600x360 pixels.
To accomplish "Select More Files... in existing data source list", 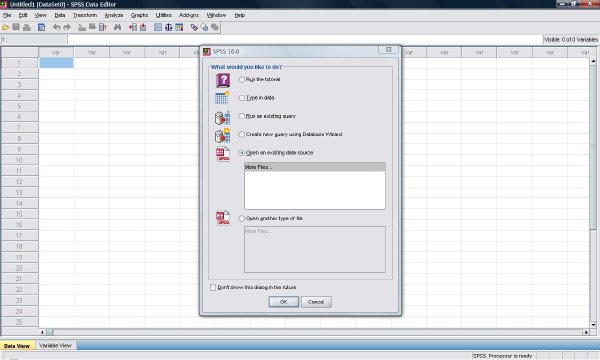I will (x=315, y=167).
